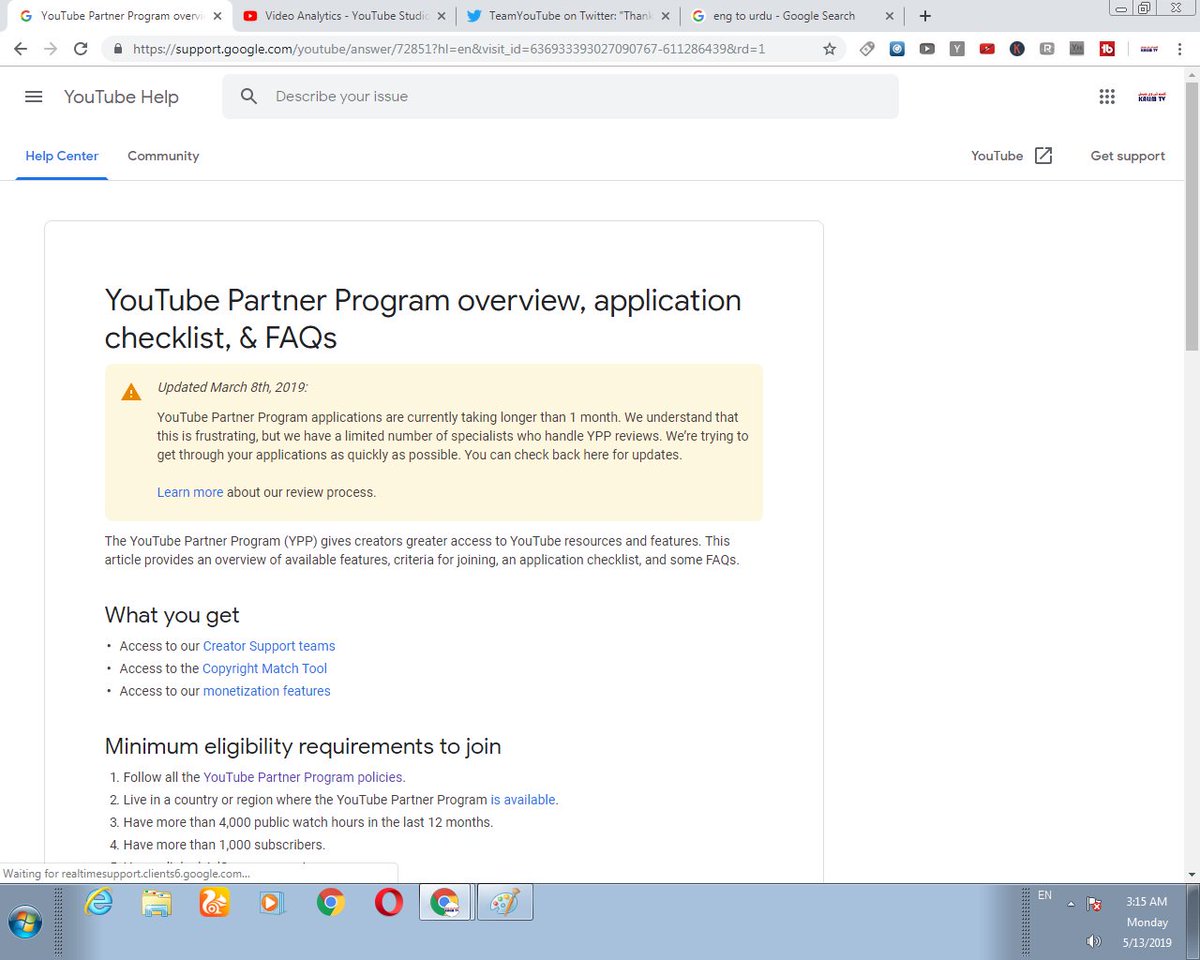1200x960 pixels.
Task: Open Action Center flag icon
Action: [x=1095, y=904]
